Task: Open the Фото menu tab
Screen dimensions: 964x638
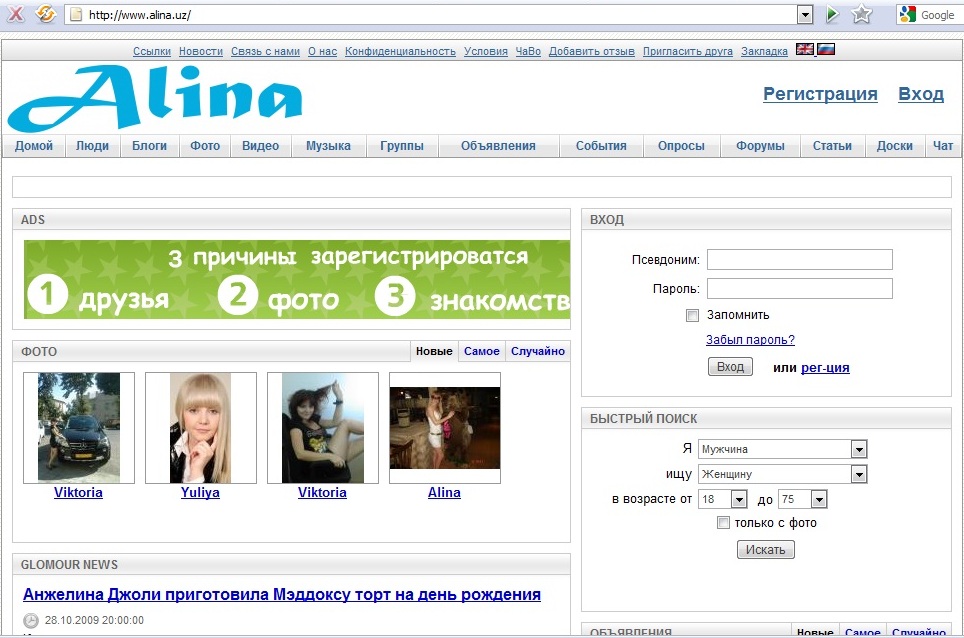Action: tap(205, 146)
